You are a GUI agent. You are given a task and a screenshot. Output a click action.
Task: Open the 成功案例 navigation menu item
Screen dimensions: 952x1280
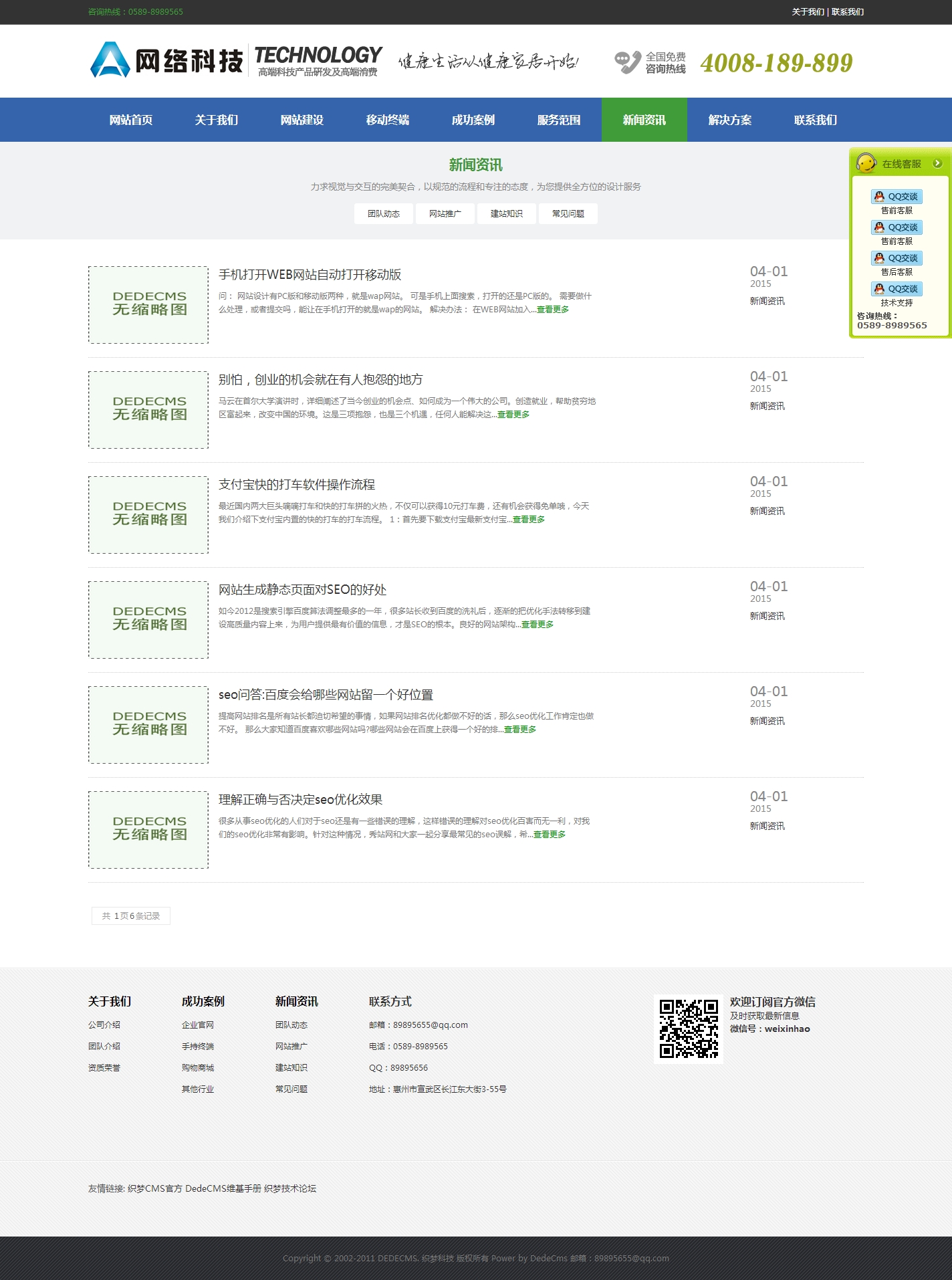(x=473, y=120)
